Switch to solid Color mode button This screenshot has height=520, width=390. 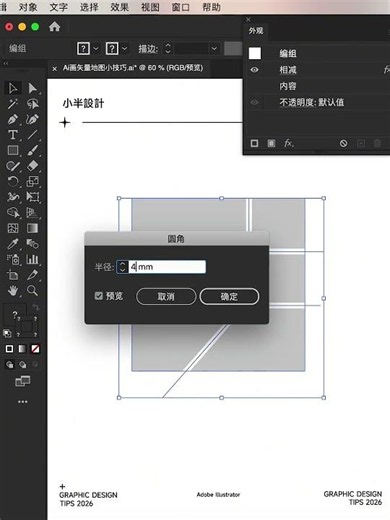coord(9,349)
